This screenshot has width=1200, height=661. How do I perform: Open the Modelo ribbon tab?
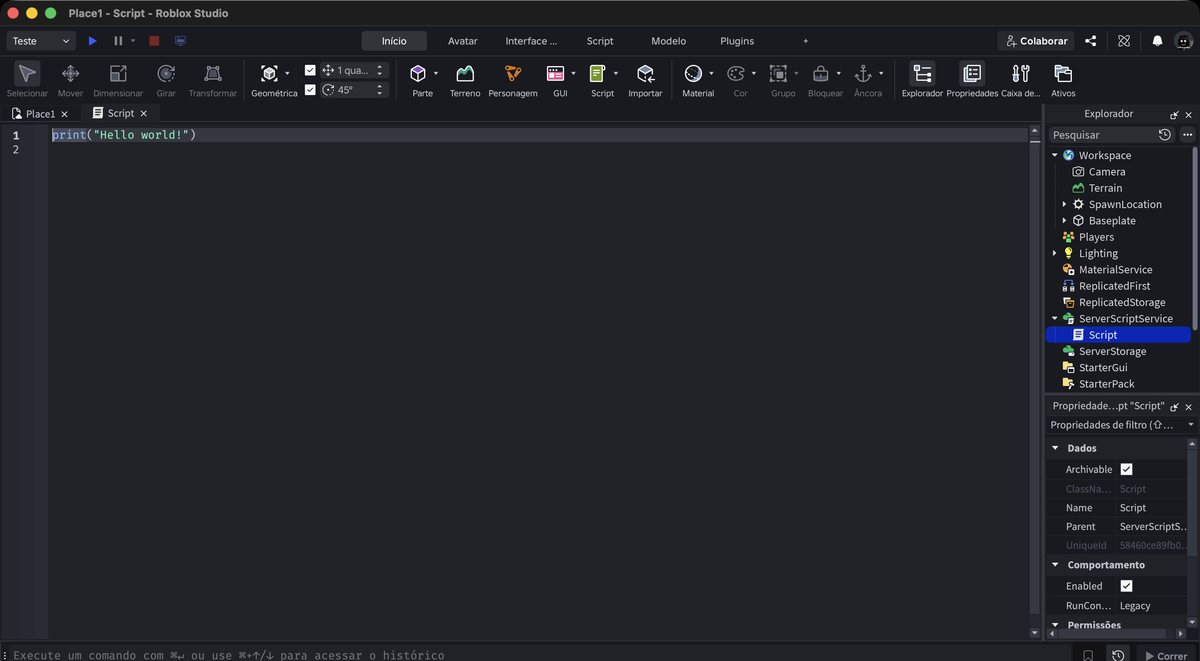pos(668,41)
